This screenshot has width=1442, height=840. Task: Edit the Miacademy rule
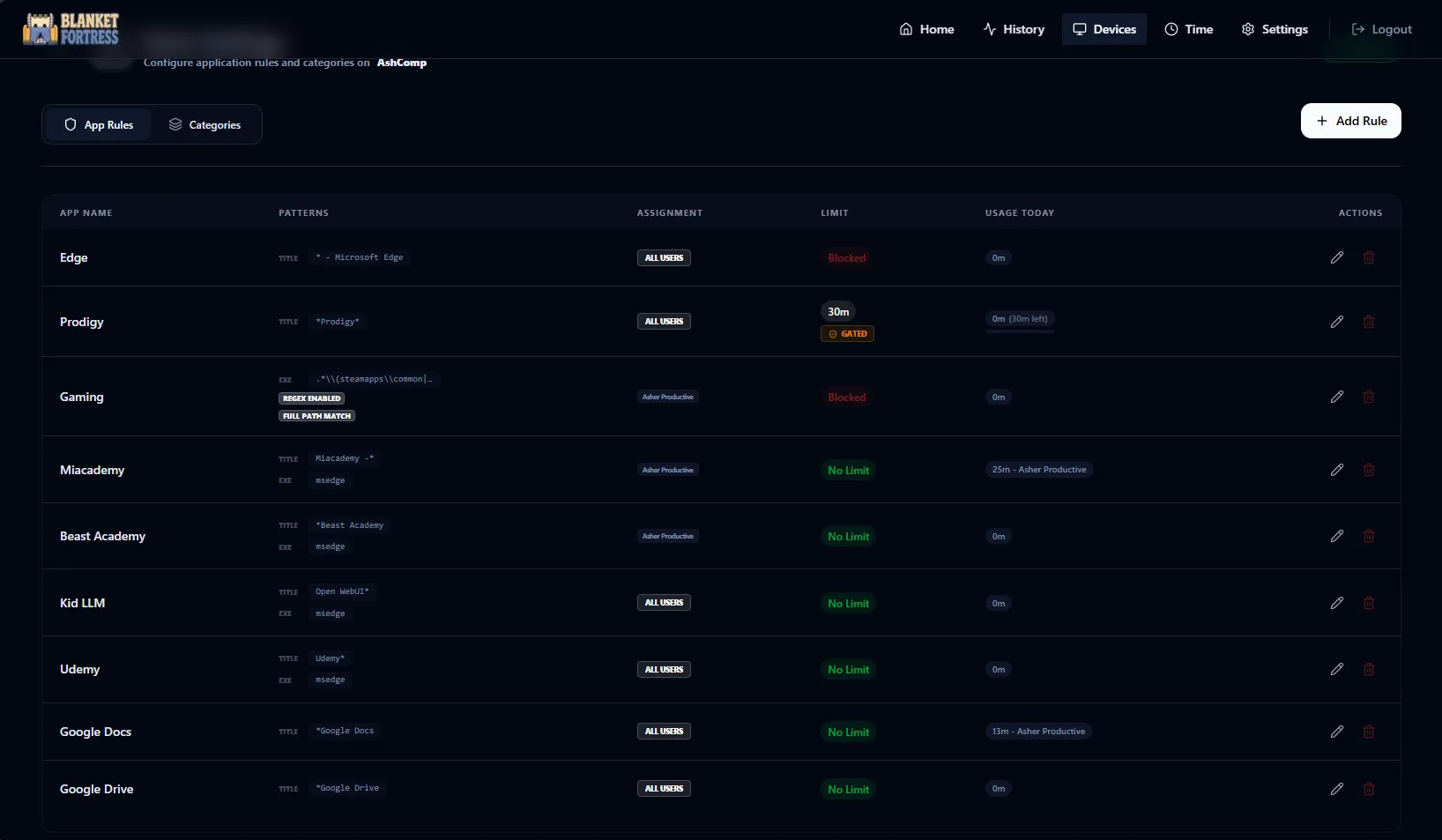1337,470
